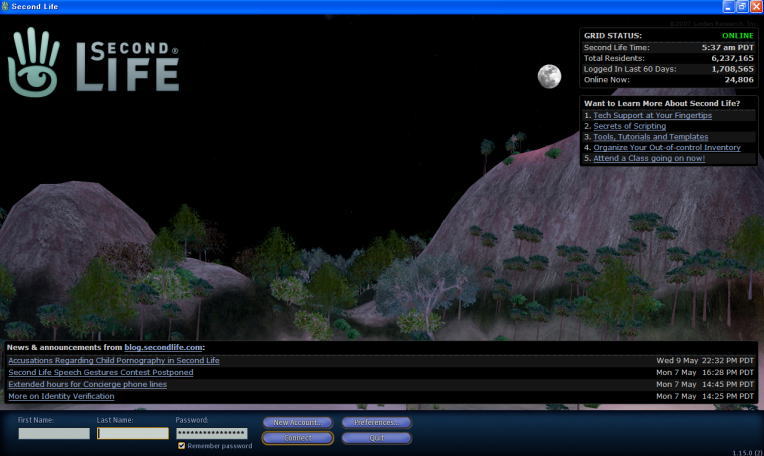The height and width of the screenshot is (456, 764).
Task: Toggle the Remember password checkbox
Action: tap(181, 445)
